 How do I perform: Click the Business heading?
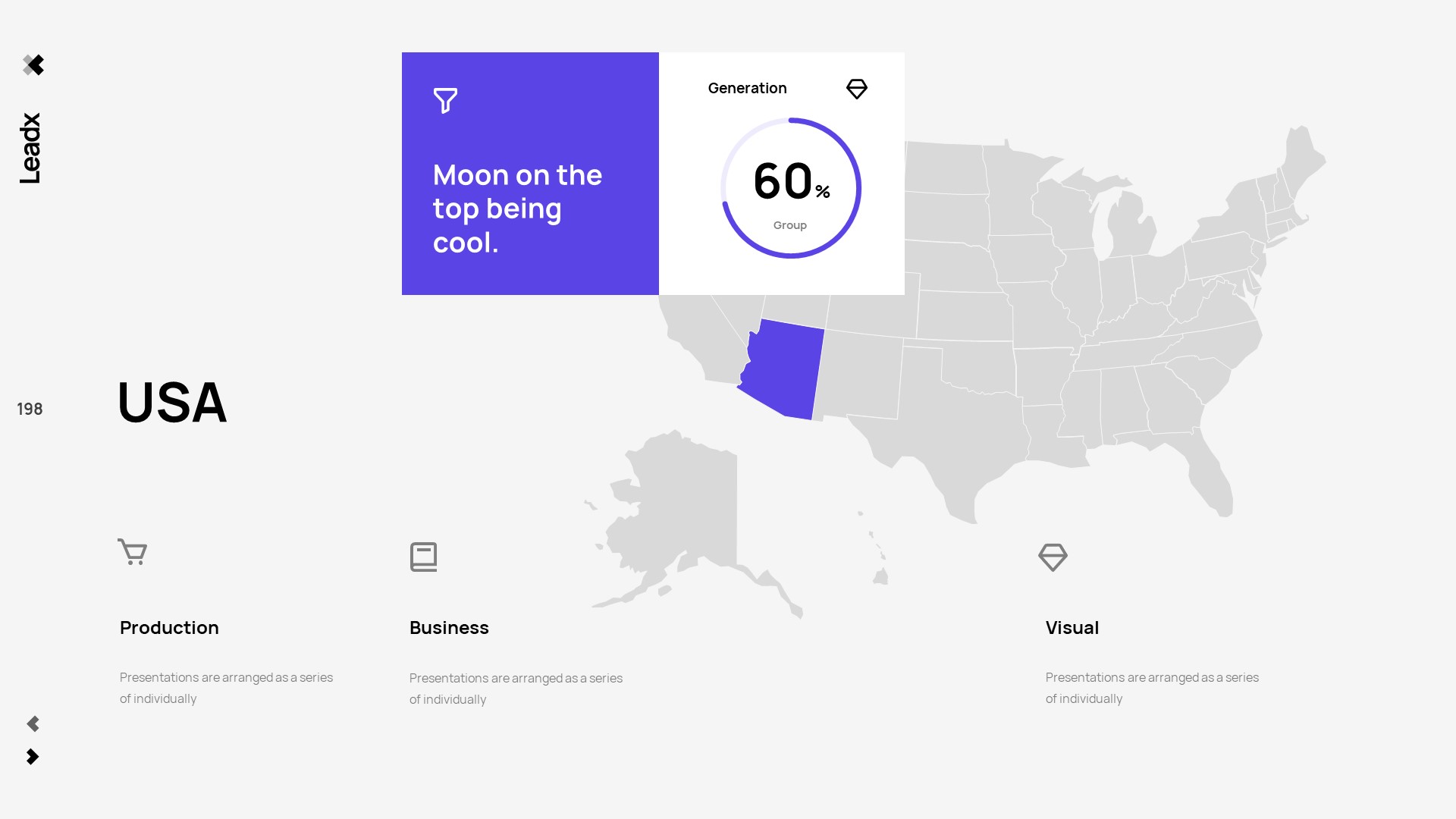tap(449, 628)
